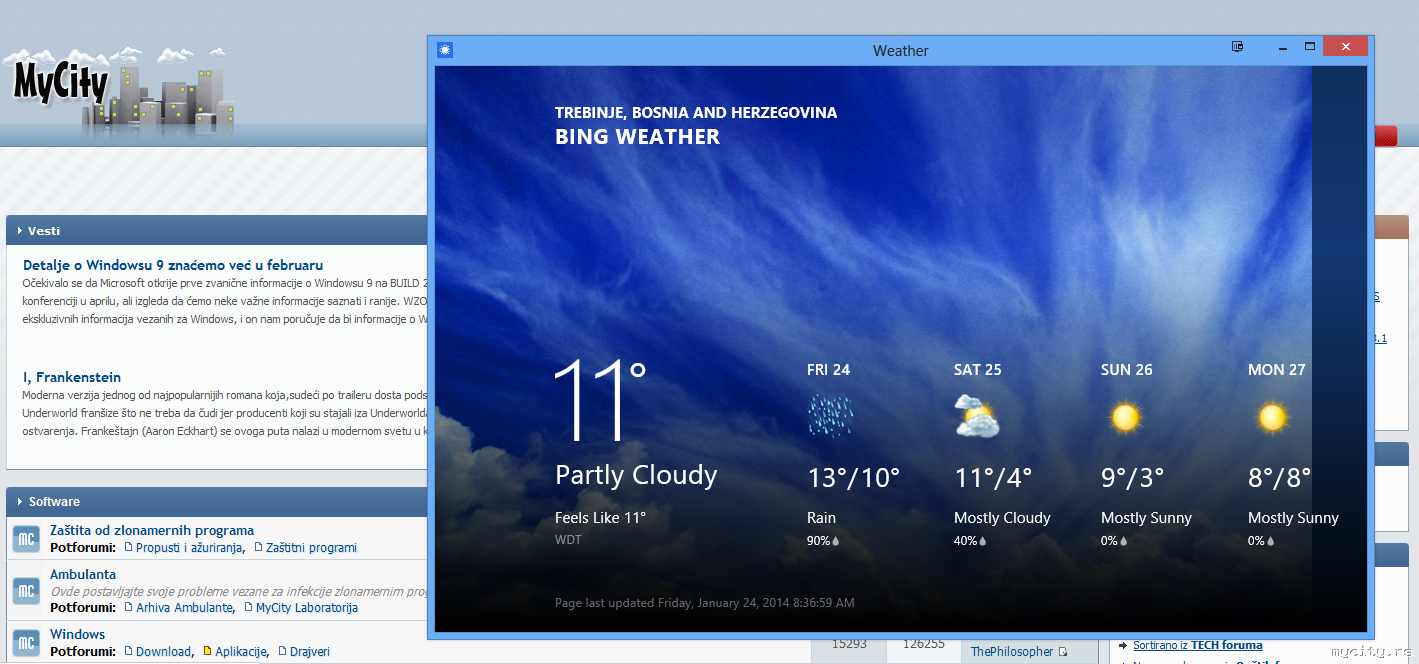
Task: Click the MC forum icon beside Windows
Action: [26, 642]
